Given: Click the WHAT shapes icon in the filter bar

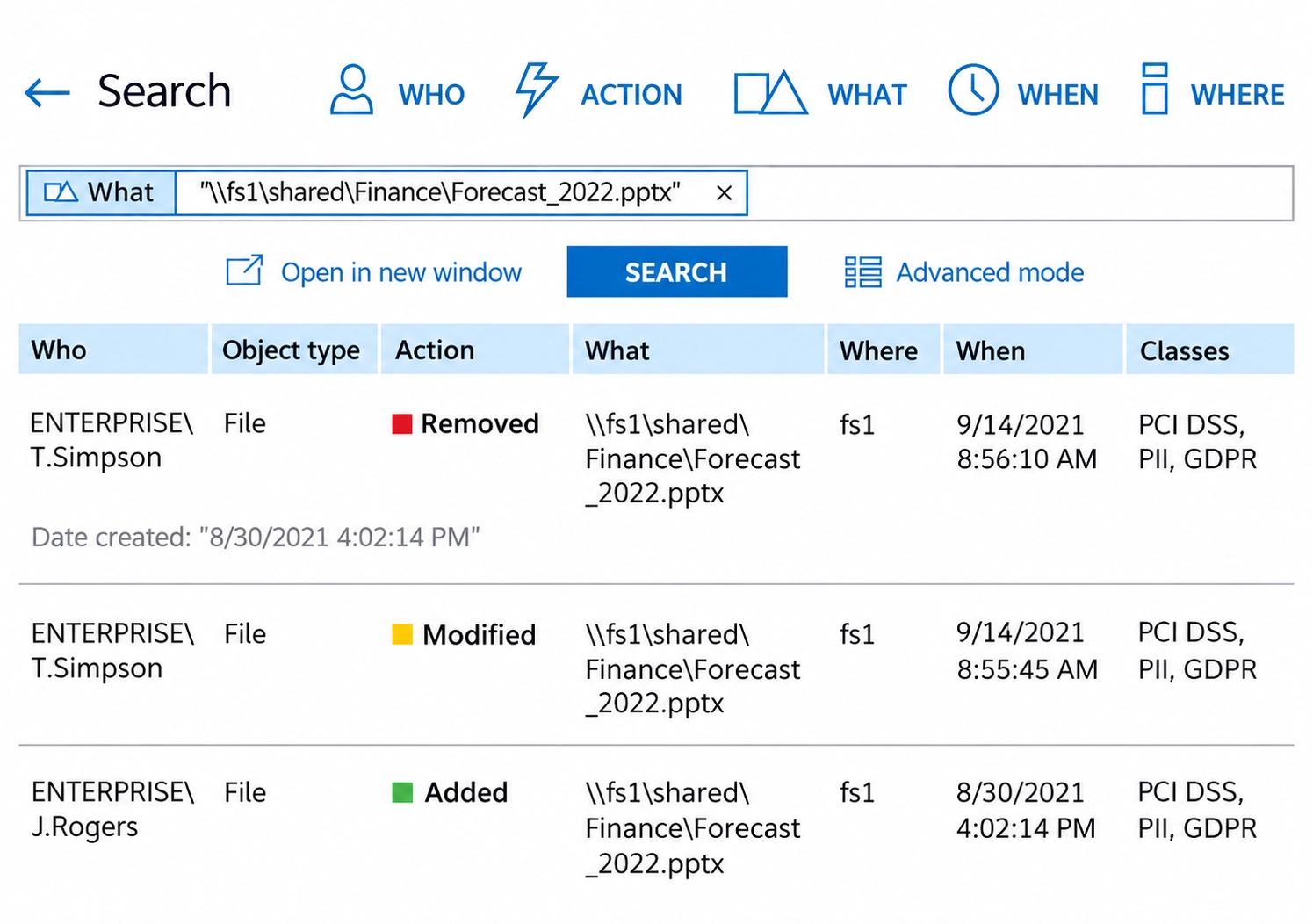Looking at the screenshot, I should point(769,93).
